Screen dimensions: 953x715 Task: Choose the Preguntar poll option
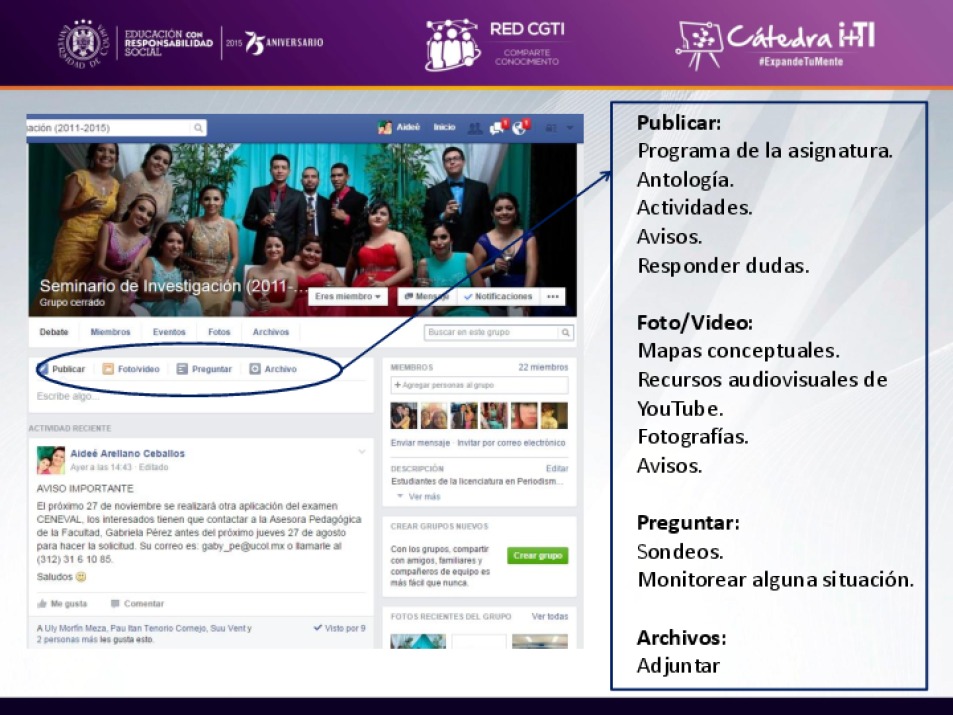click(204, 369)
